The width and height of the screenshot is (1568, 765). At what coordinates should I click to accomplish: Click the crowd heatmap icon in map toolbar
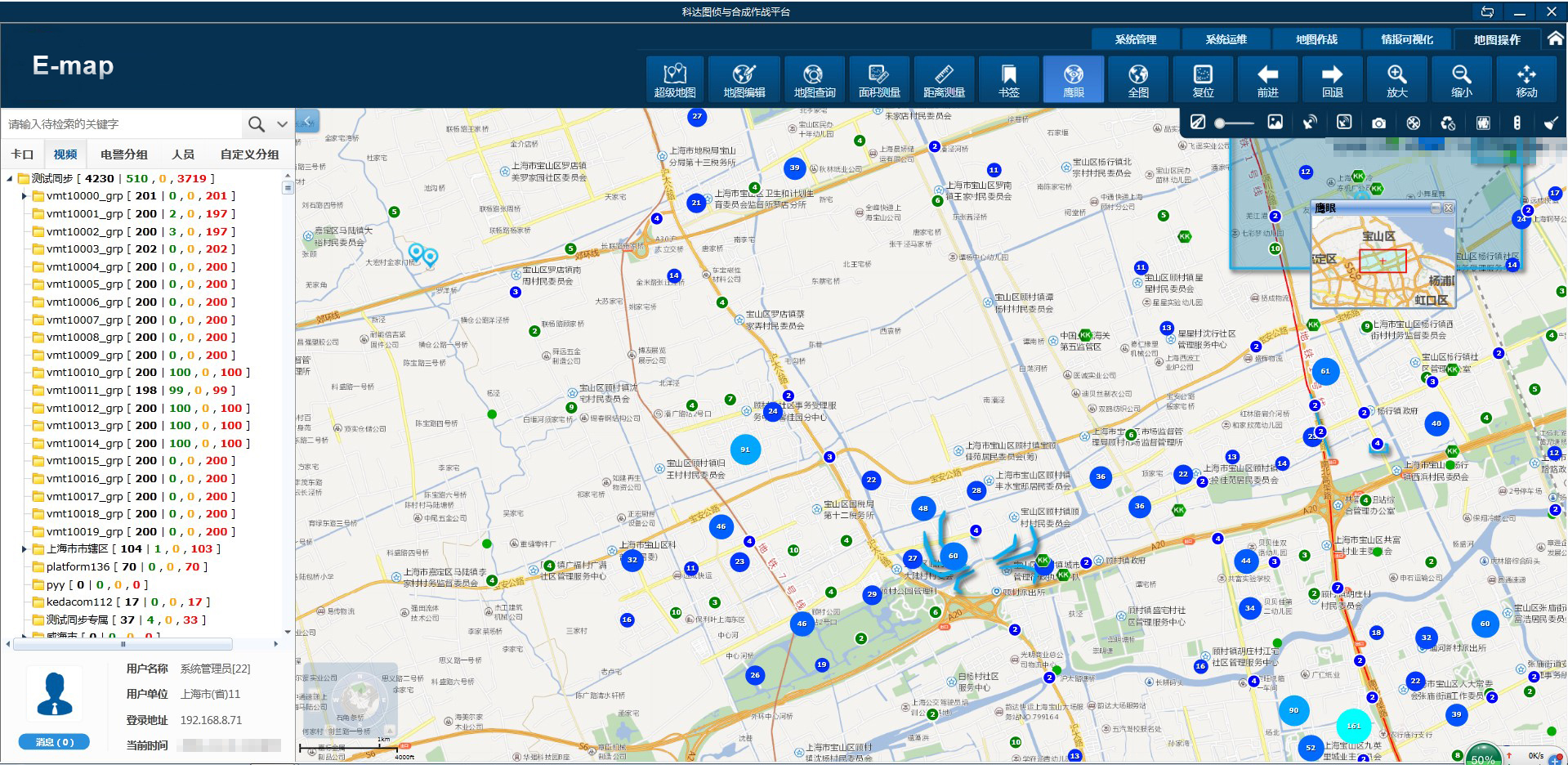[1483, 123]
